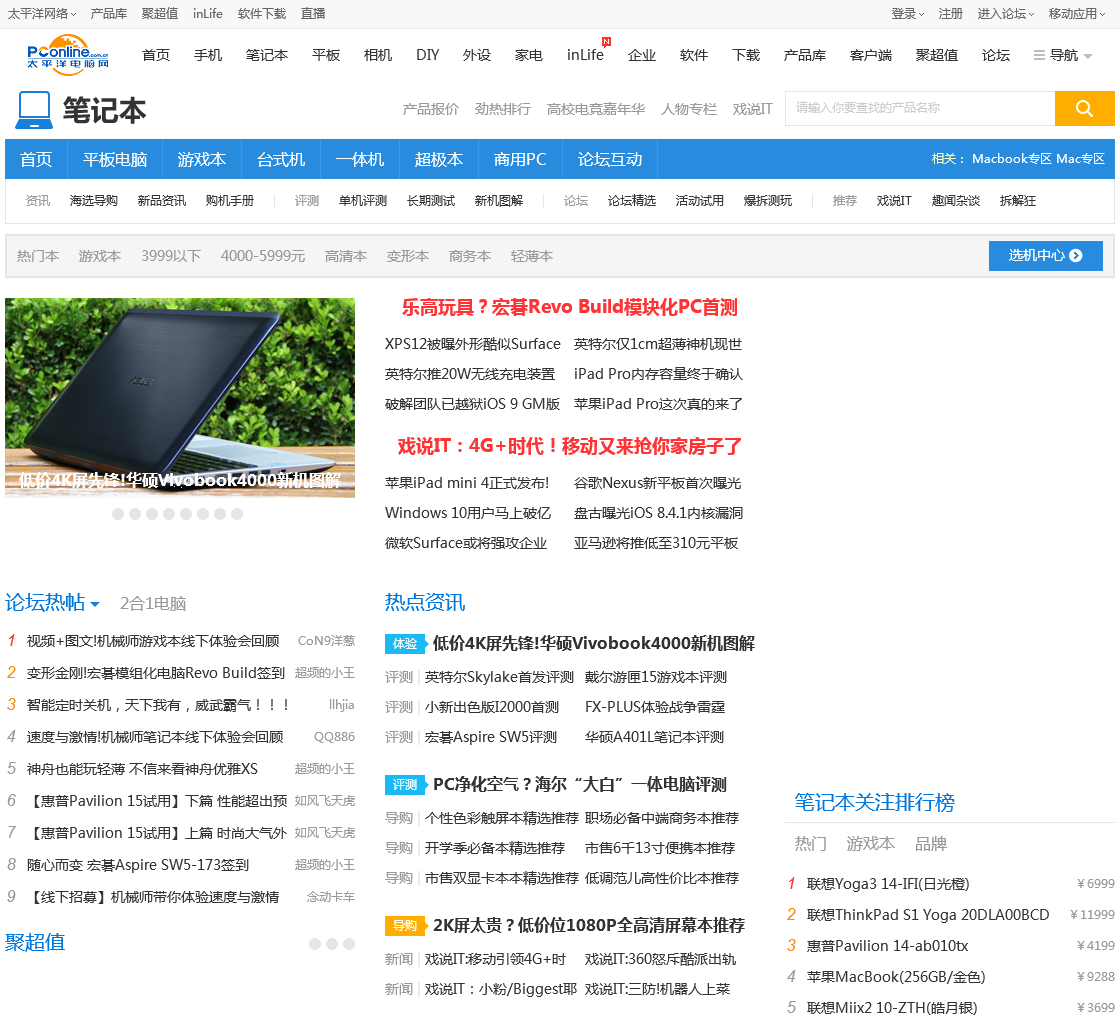Select 轻薄本 filter
1120x1018 pixels.
click(x=531, y=256)
